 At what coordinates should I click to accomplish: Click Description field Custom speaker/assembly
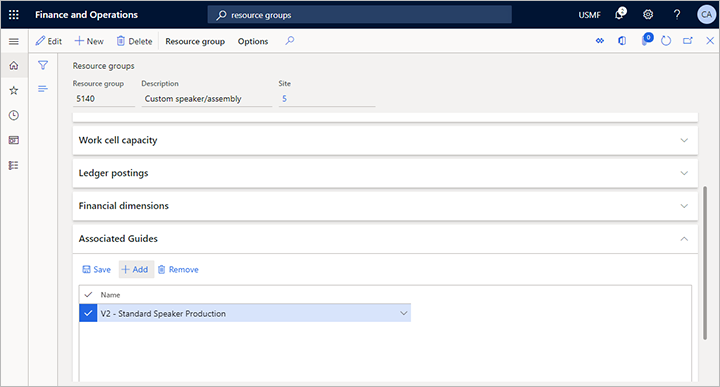click(x=207, y=99)
